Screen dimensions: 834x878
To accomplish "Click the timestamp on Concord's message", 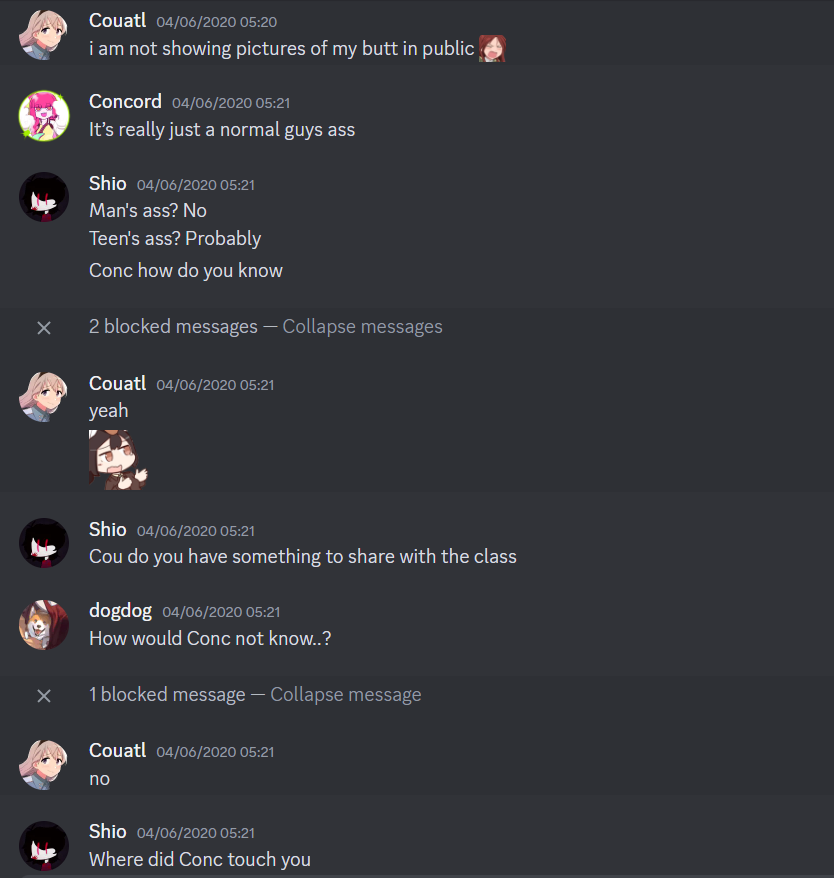I will (x=231, y=103).
